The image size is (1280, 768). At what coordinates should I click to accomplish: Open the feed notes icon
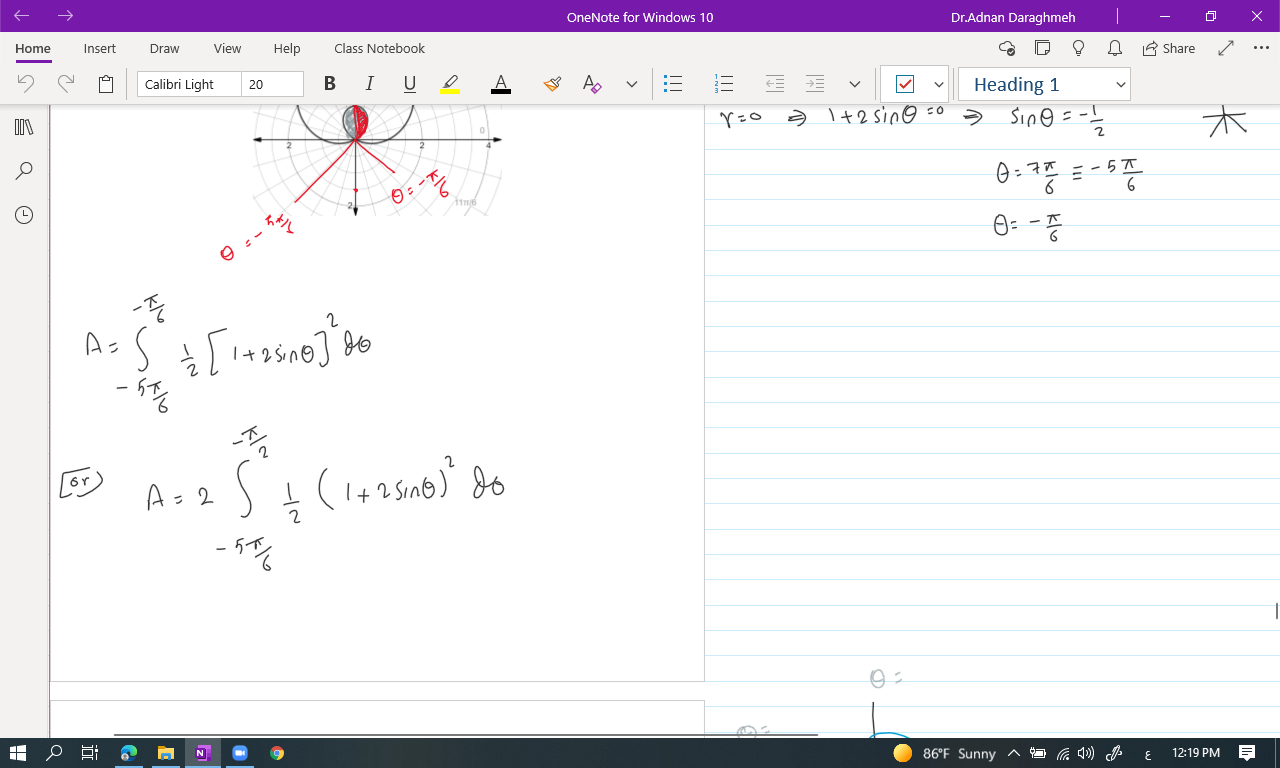coord(1043,48)
